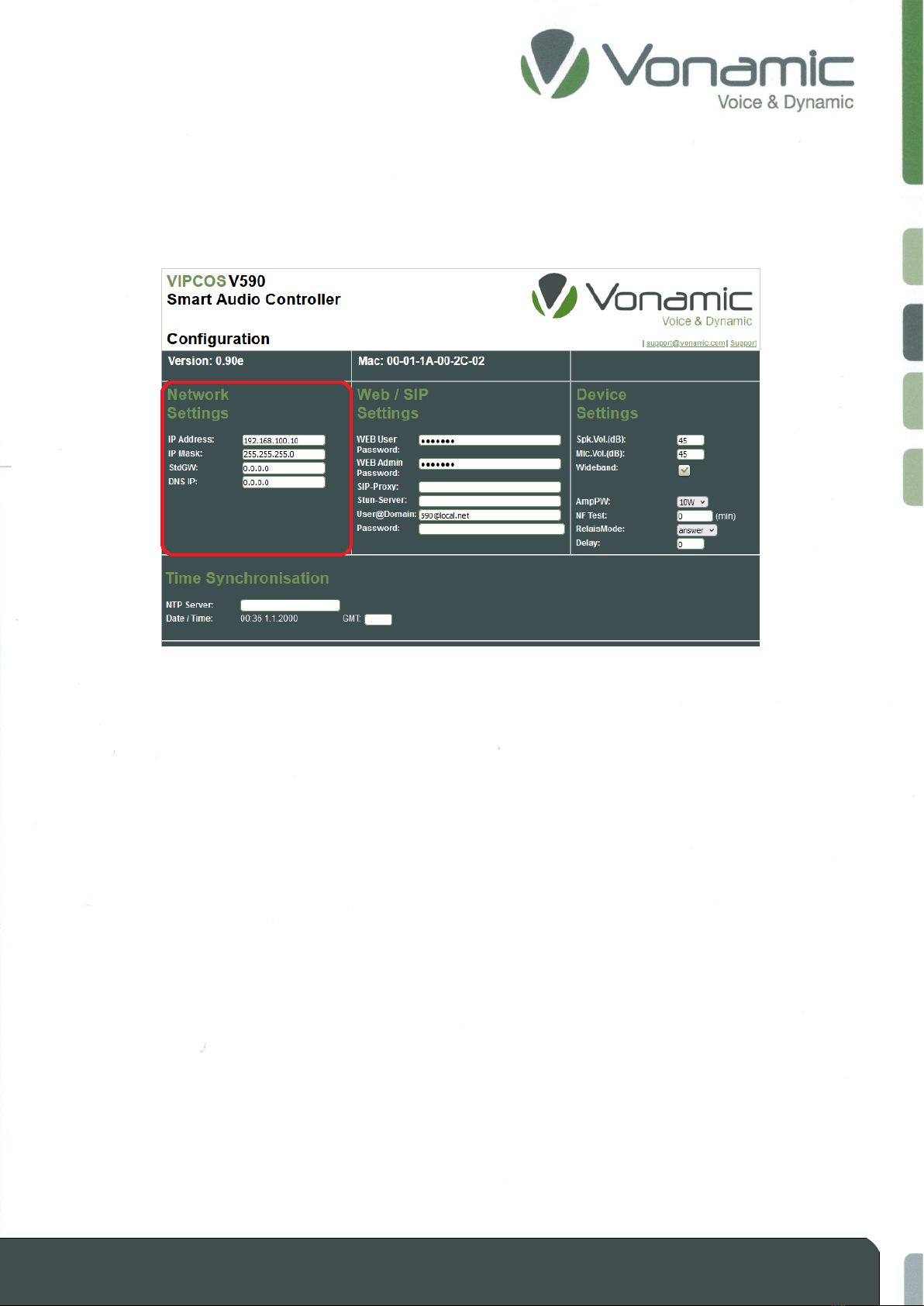
Task: Click the WEB User Password field
Action: pos(490,440)
